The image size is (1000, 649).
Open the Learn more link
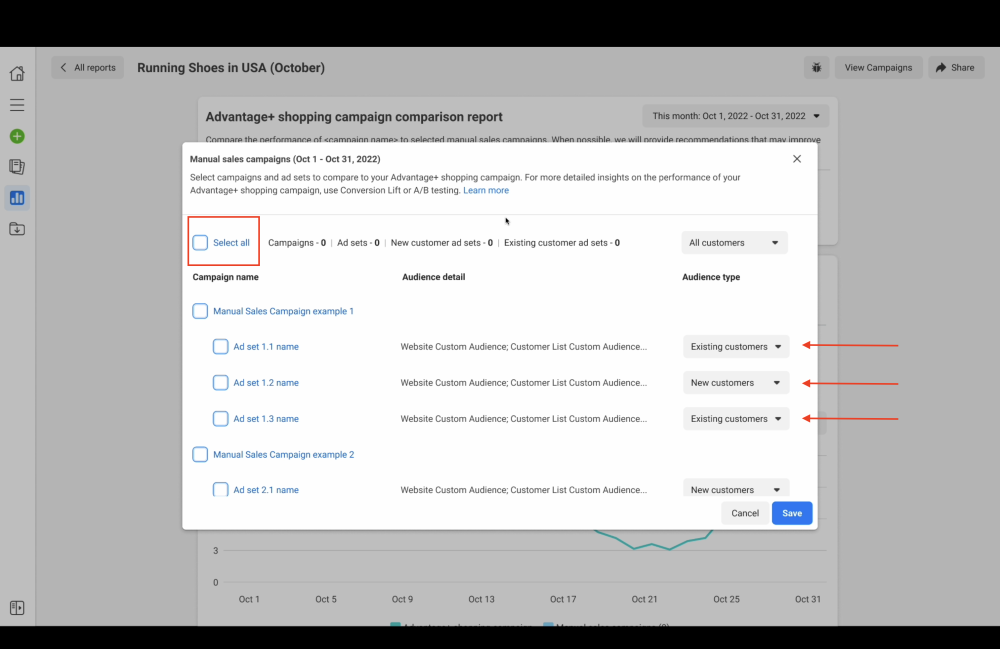click(x=486, y=190)
